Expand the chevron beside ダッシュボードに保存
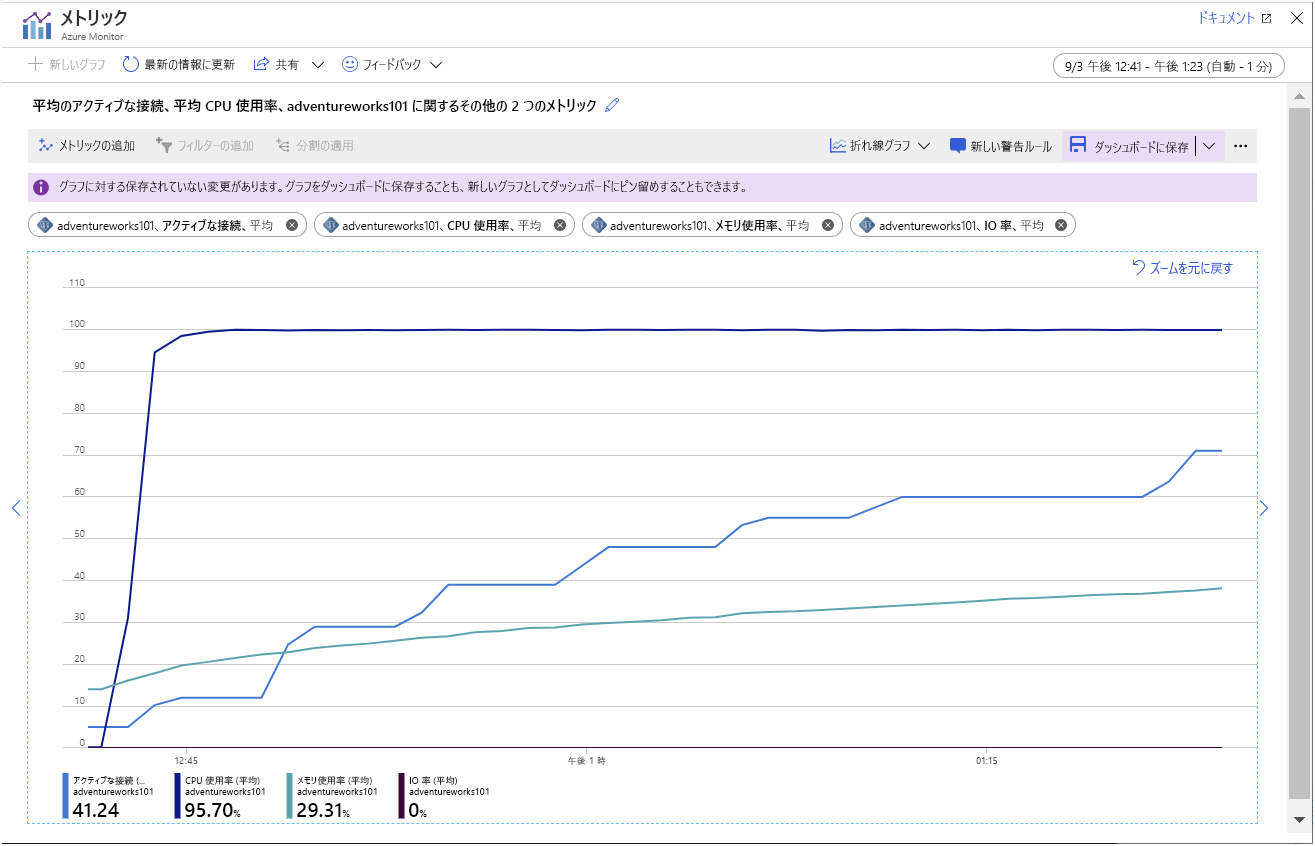This screenshot has height=846, width=1315. [x=1209, y=145]
